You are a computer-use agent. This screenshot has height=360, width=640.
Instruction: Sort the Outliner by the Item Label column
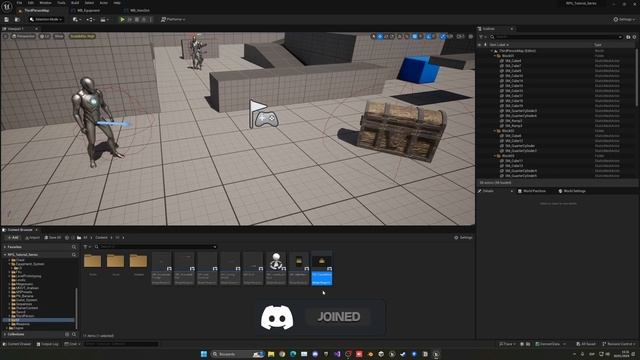(x=499, y=44)
